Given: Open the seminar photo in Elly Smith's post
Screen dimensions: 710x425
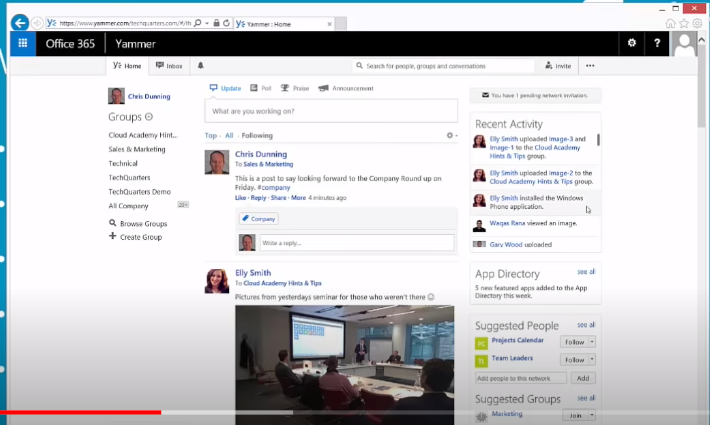Looking at the screenshot, I should (x=345, y=365).
